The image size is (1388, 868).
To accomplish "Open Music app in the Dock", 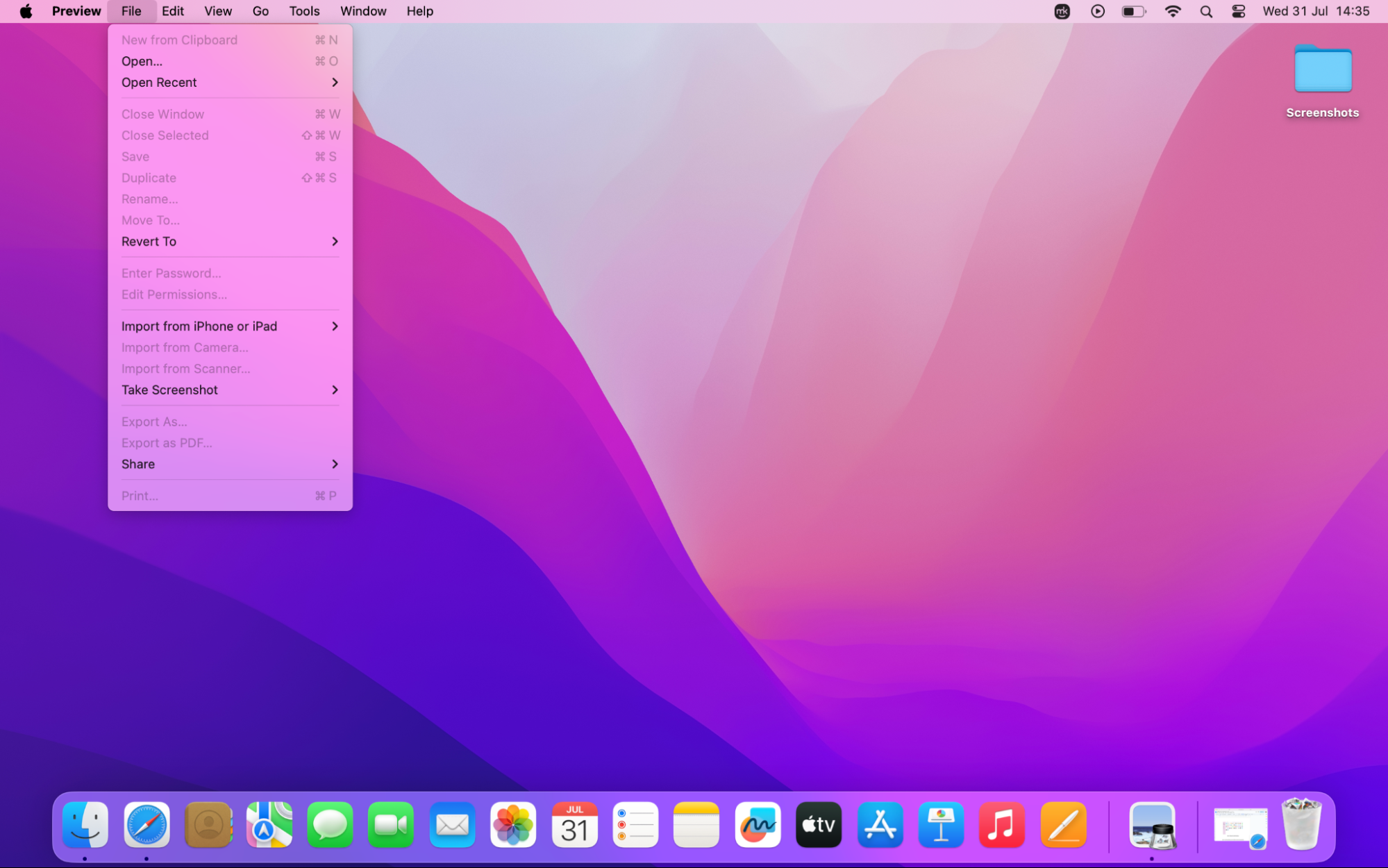I will point(1002,825).
